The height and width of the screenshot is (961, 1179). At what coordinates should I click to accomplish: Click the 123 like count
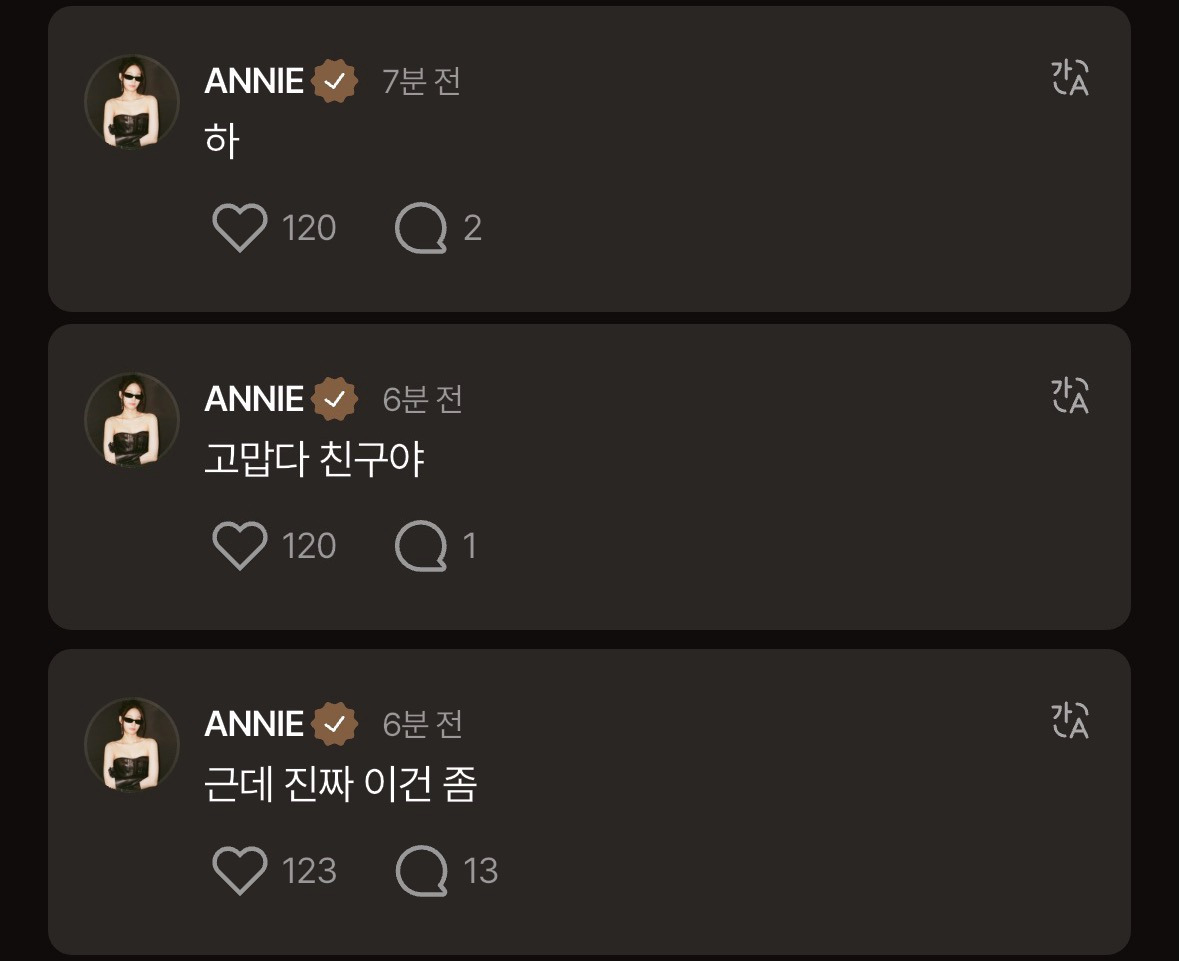[309, 870]
